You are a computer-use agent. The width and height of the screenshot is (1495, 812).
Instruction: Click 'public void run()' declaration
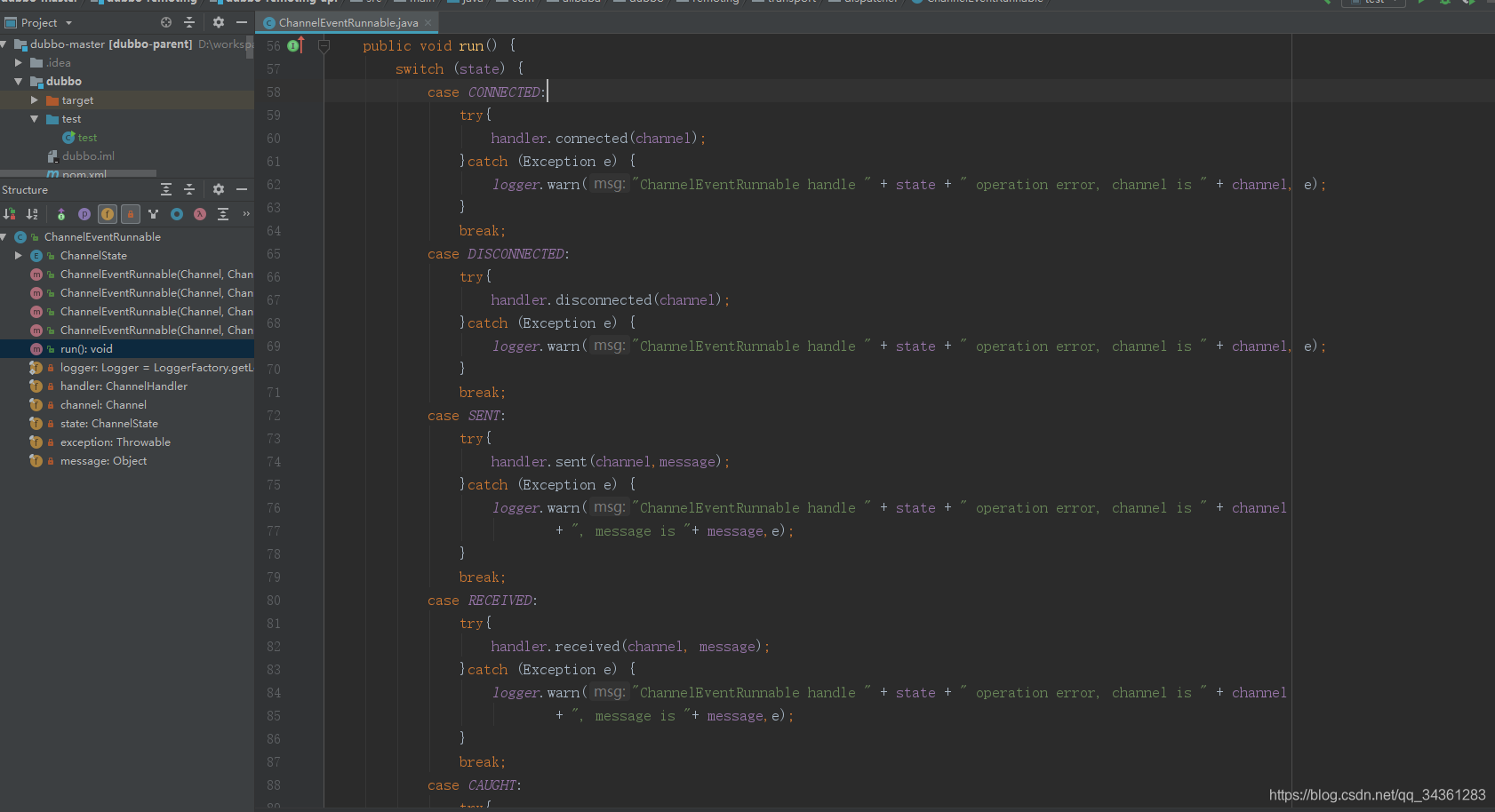click(x=430, y=46)
